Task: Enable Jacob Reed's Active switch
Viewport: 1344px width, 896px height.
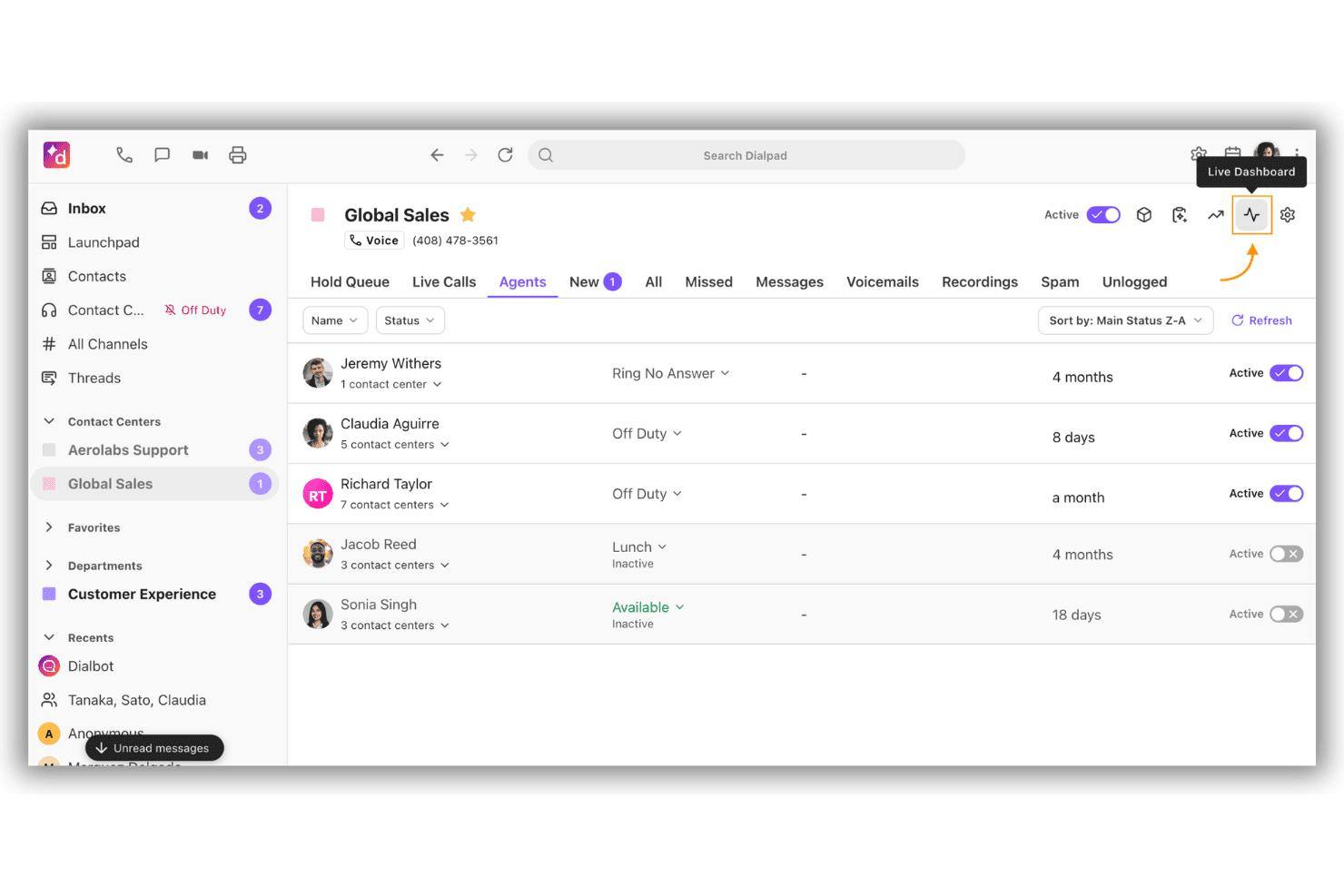Action: (x=1287, y=554)
